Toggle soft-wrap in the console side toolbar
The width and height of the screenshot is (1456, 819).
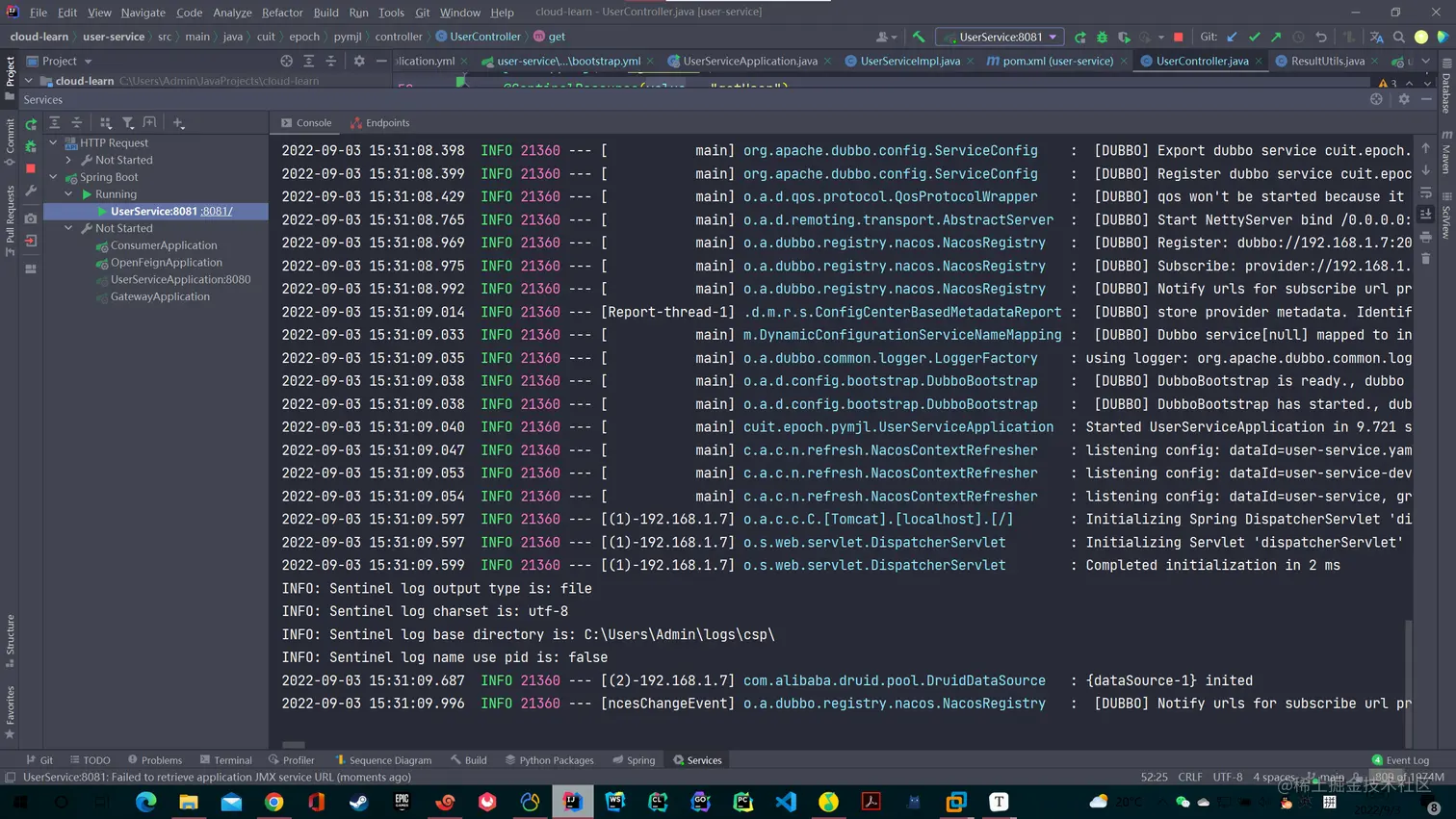coord(1426,192)
